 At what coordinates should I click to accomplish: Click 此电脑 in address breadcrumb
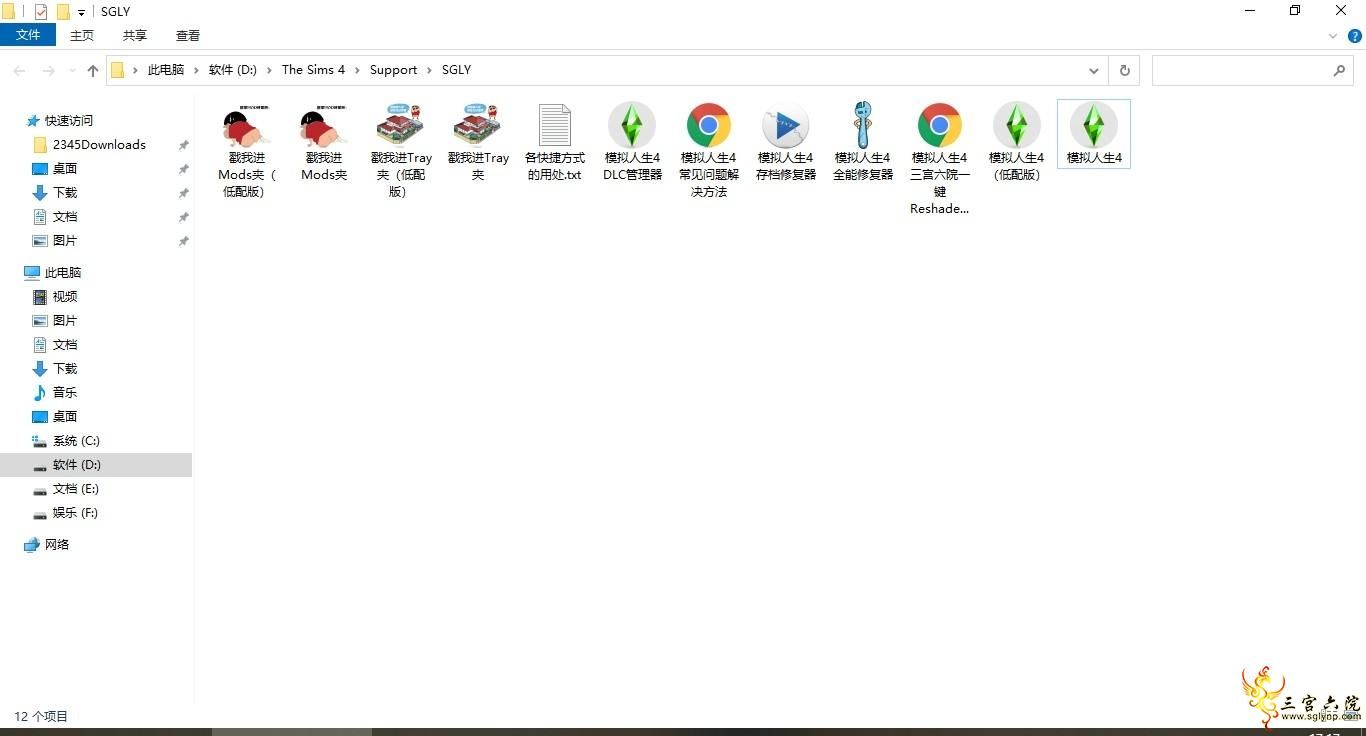point(166,70)
